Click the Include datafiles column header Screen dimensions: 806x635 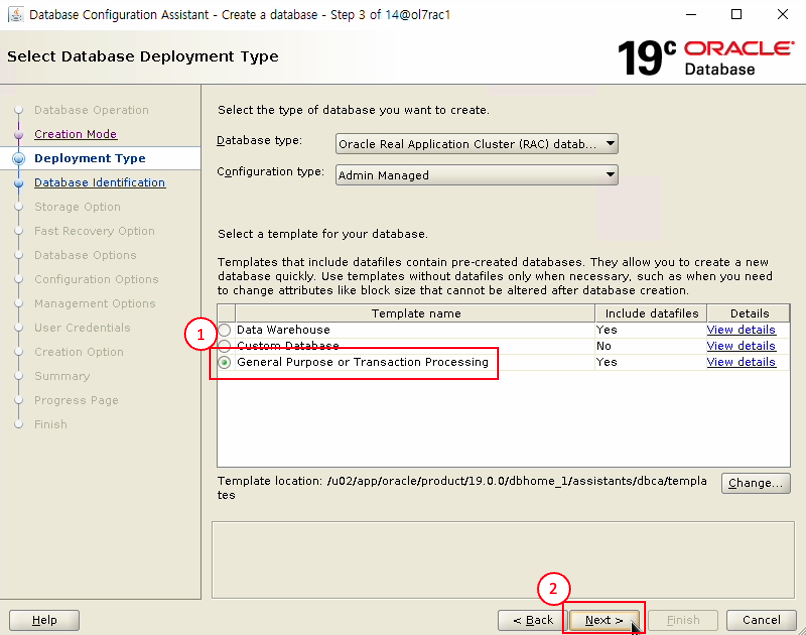(651, 313)
